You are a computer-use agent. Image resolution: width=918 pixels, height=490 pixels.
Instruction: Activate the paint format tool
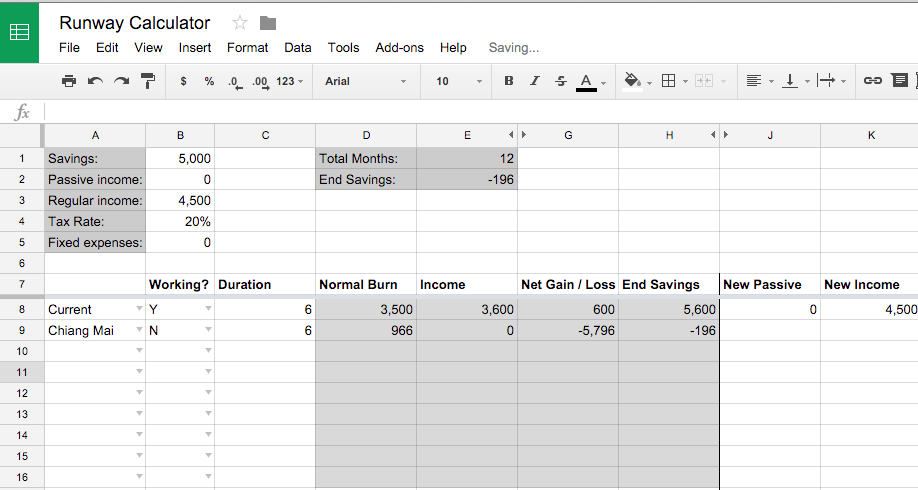tap(148, 81)
